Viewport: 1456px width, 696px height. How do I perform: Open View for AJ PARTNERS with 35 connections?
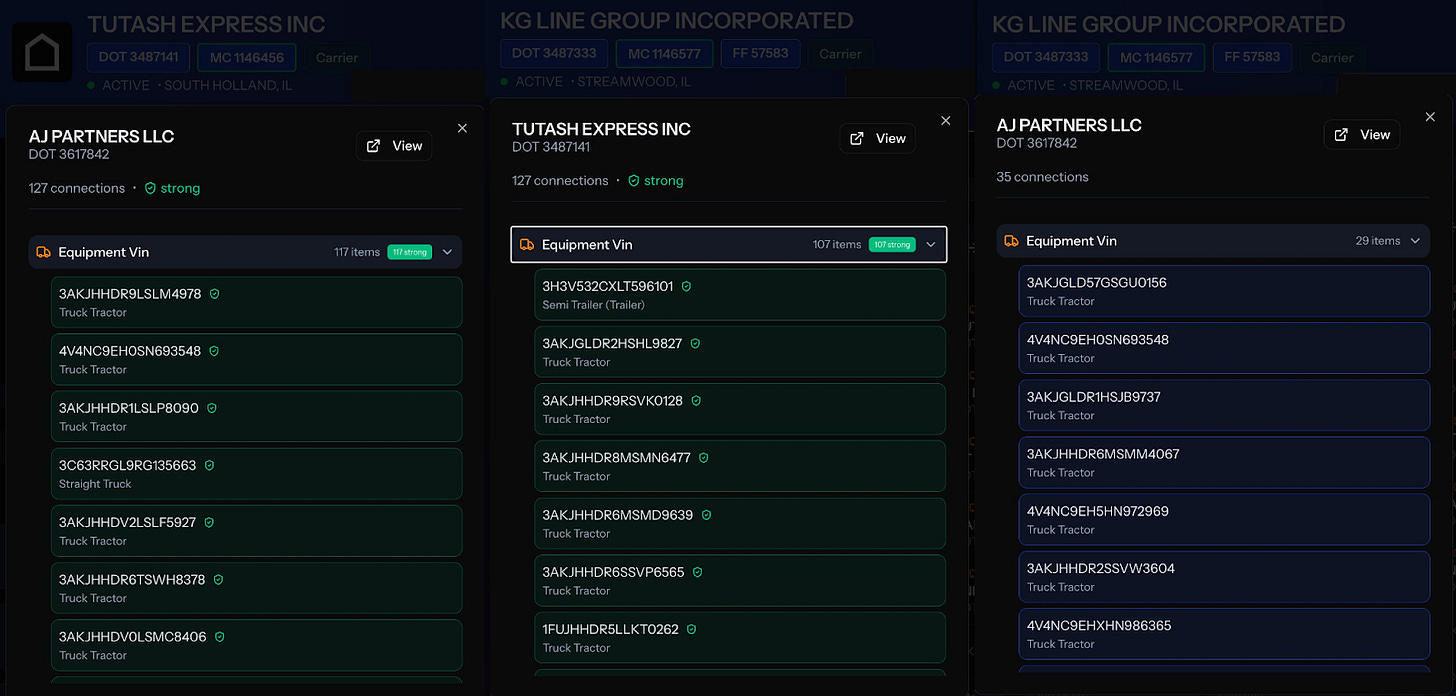point(1362,135)
